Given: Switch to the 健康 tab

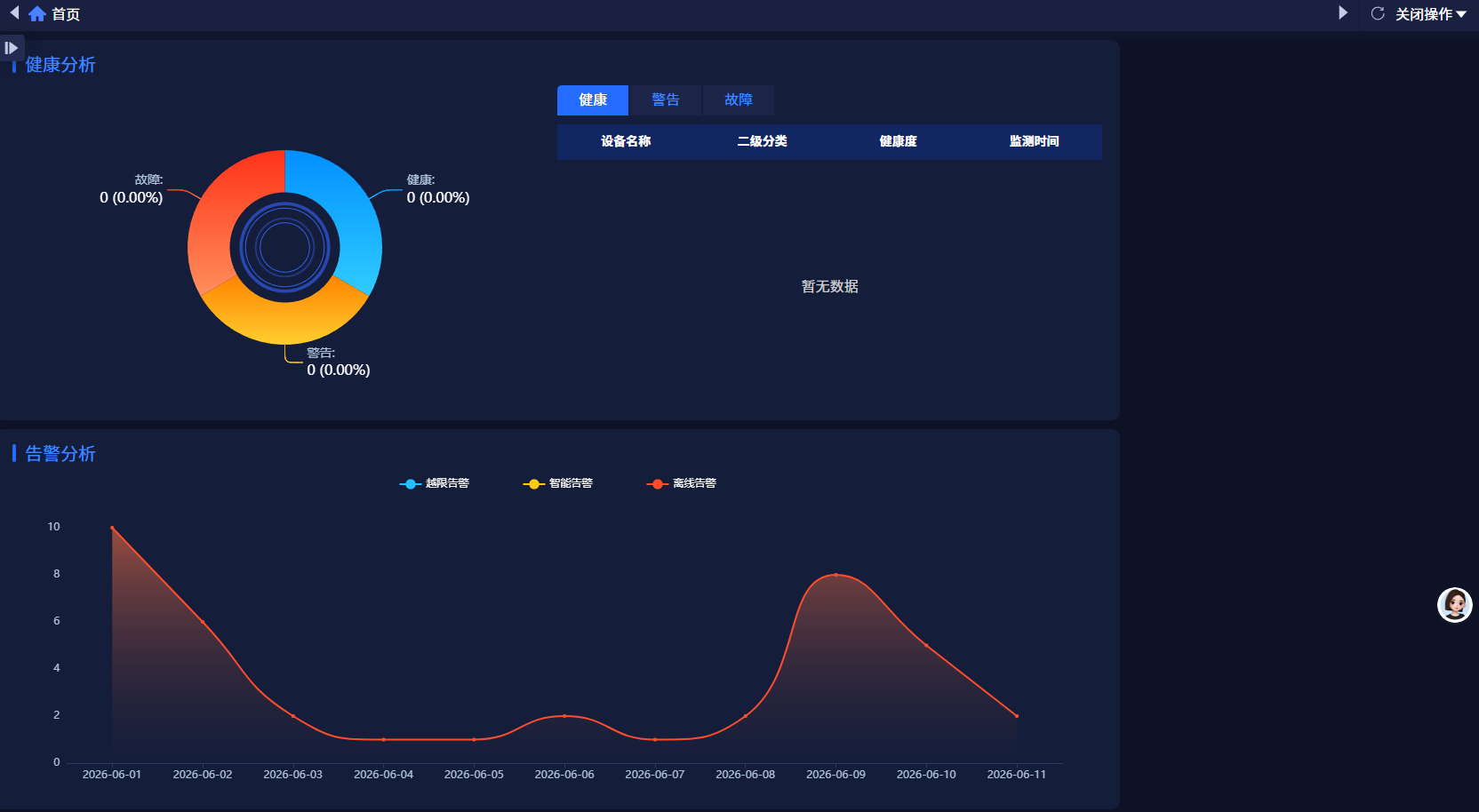Looking at the screenshot, I should point(593,100).
